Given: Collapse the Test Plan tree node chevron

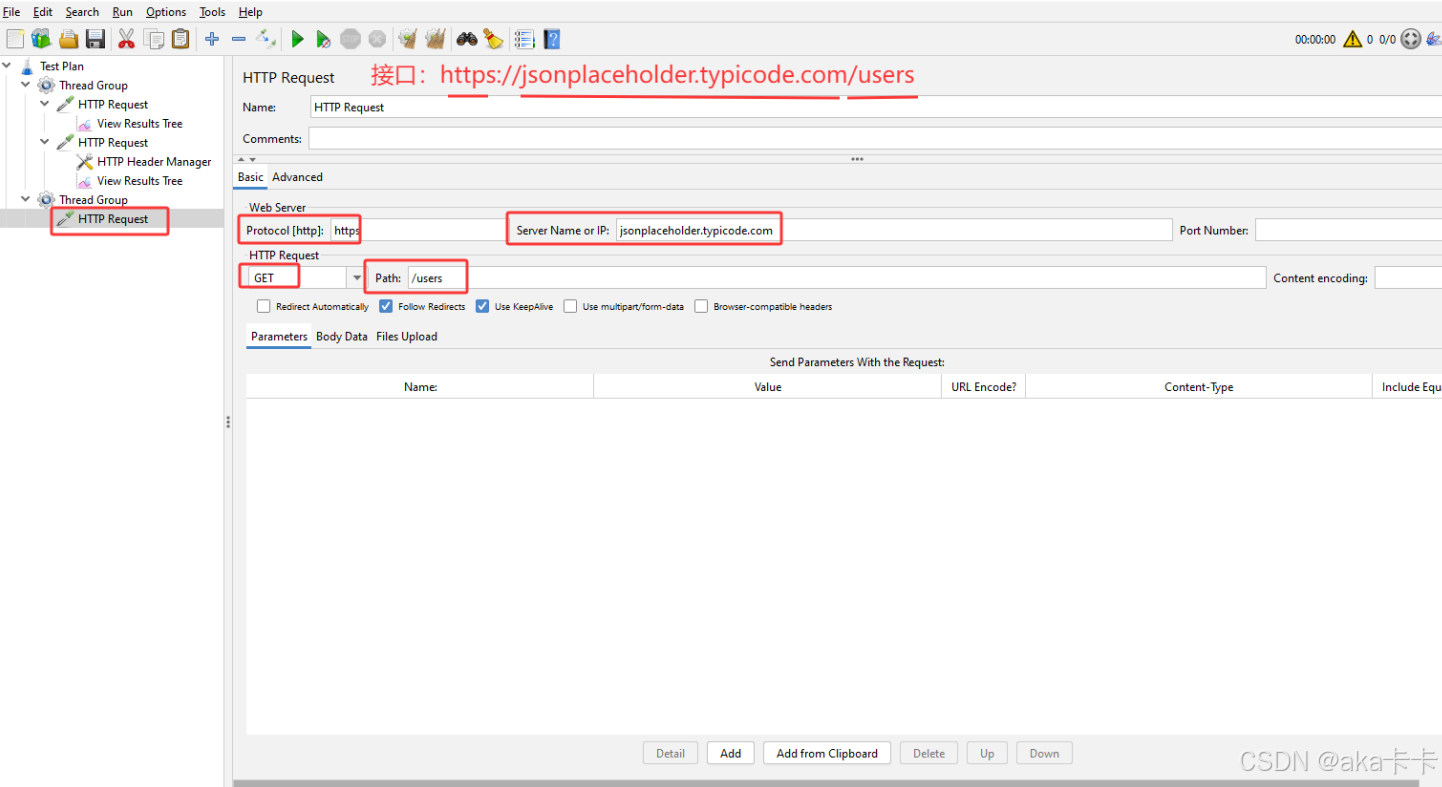Looking at the screenshot, I should [7, 66].
